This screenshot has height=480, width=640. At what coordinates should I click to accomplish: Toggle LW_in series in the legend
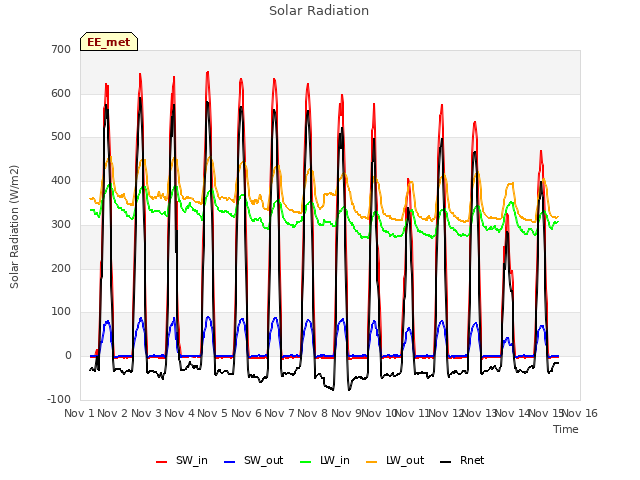(x=325, y=460)
